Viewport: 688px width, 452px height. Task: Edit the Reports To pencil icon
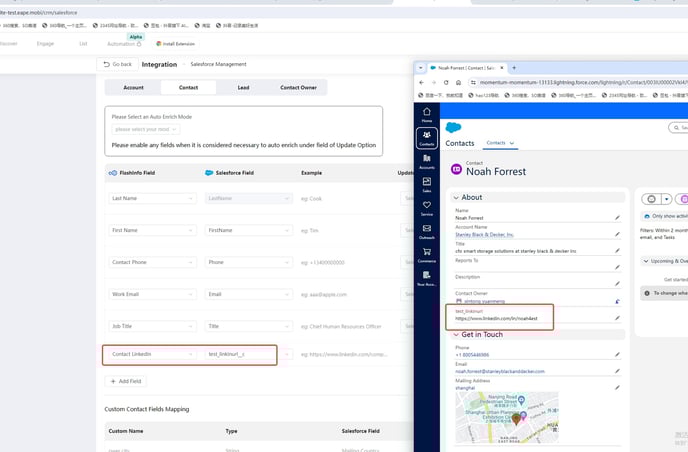tap(617, 267)
